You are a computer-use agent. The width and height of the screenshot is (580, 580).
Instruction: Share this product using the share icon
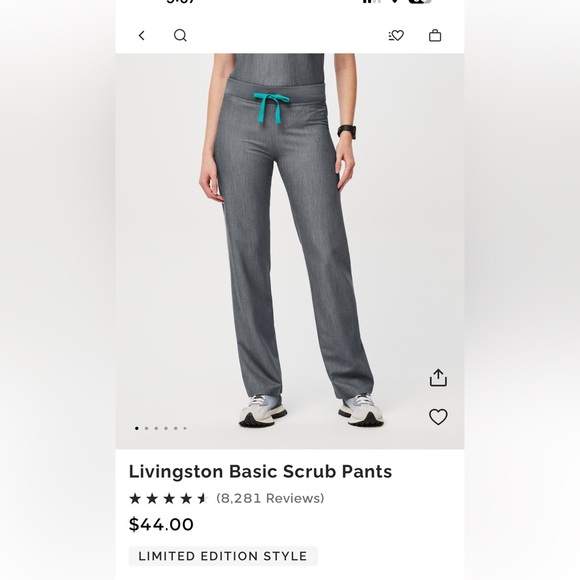[438, 378]
